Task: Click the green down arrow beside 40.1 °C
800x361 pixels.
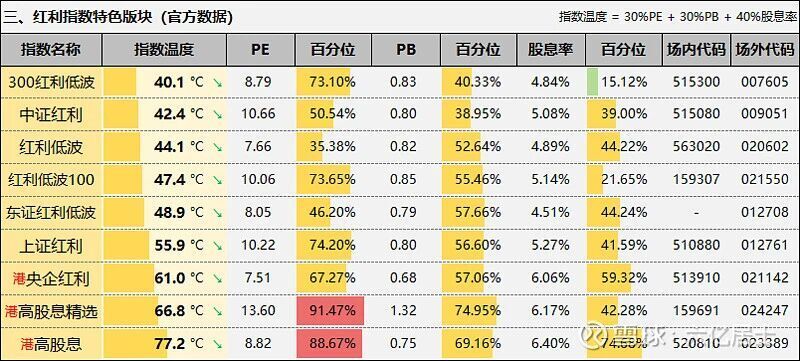Action: pyautogui.click(x=217, y=82)
